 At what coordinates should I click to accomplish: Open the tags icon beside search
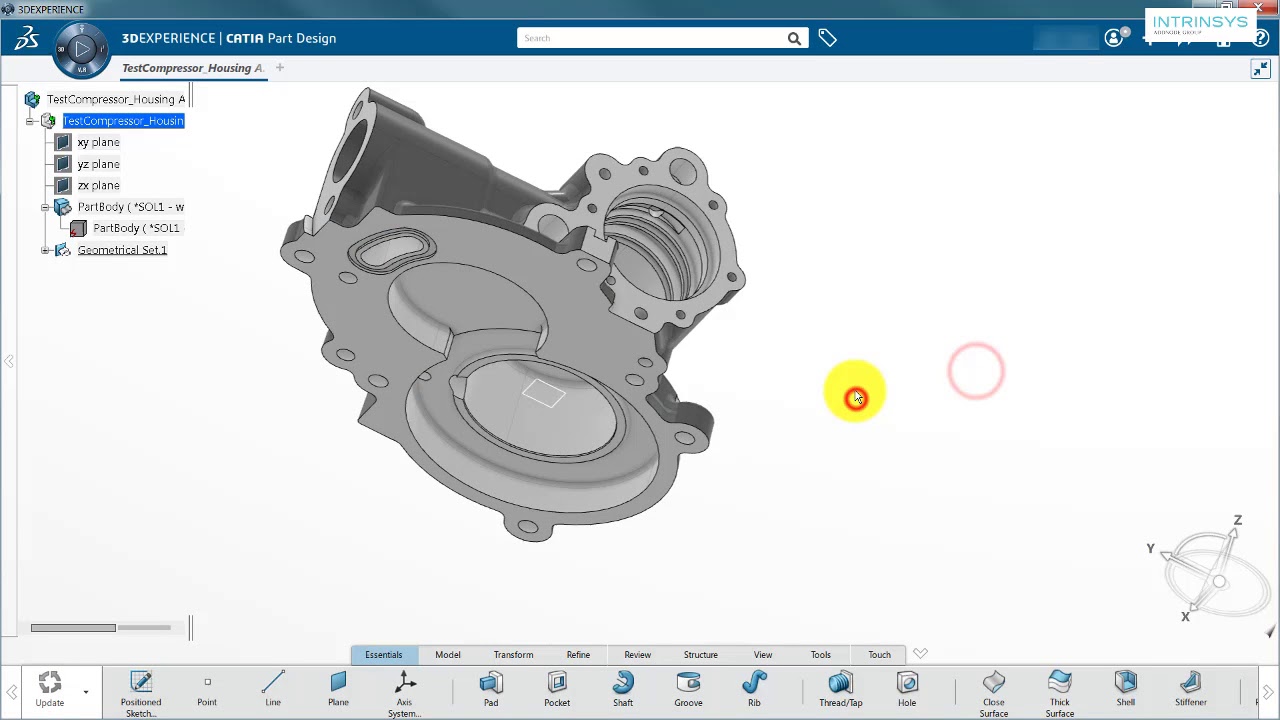[827, 38]
